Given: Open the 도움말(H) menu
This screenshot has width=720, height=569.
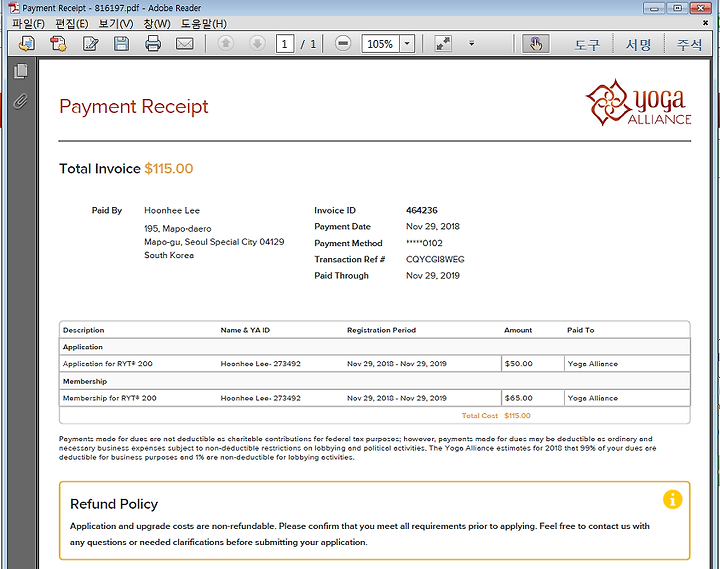Looking at the screenshot, I should 203,23.
